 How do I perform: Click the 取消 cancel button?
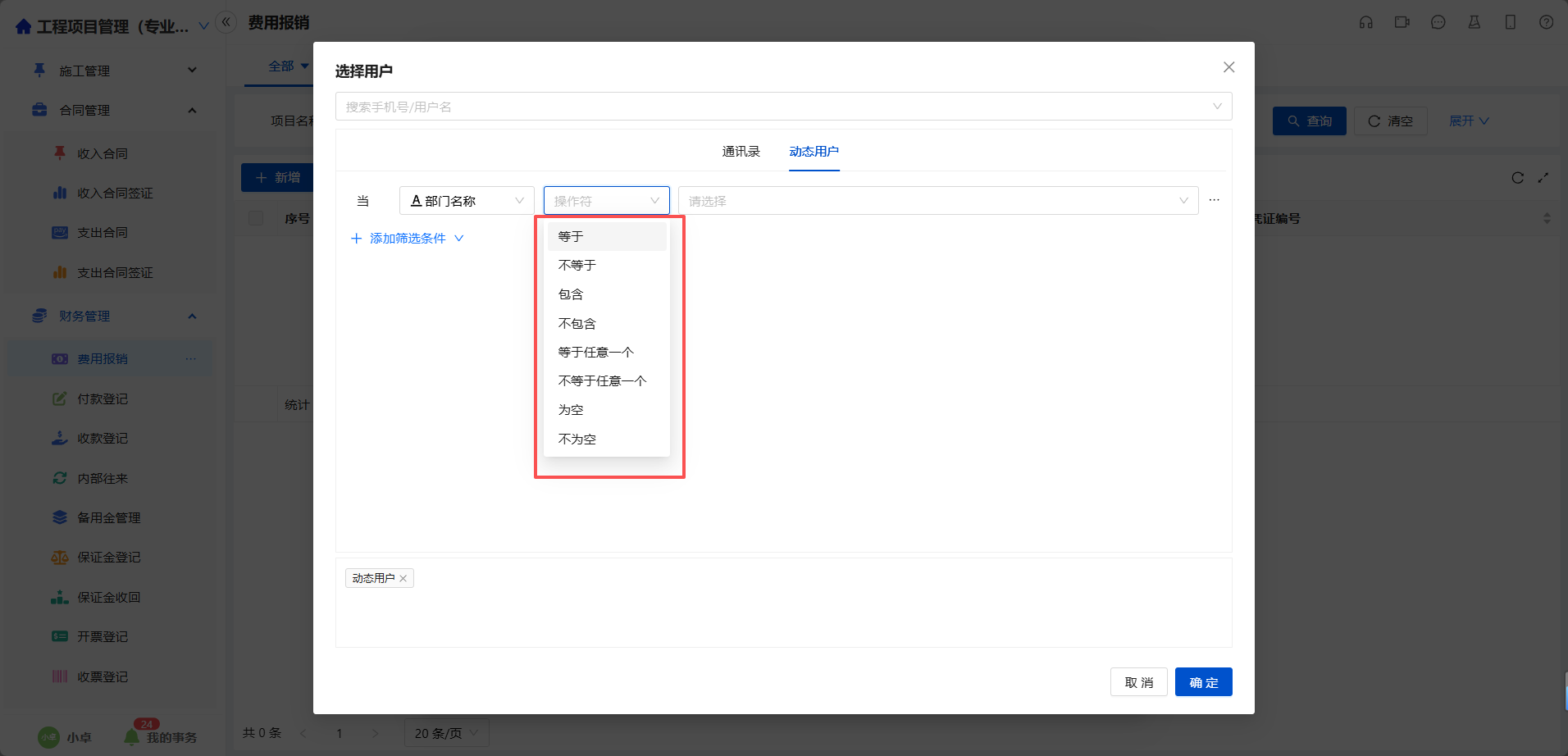pos(1138,682)
